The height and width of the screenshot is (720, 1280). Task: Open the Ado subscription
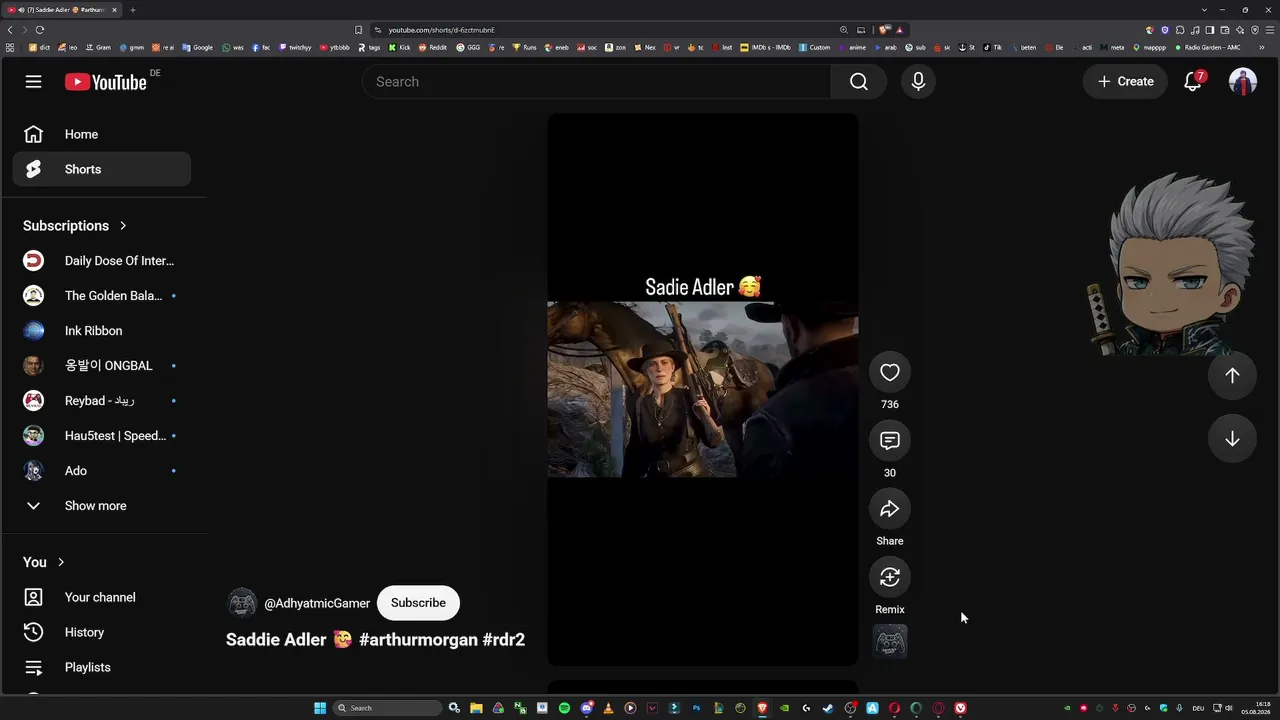(x=102, y=471)
